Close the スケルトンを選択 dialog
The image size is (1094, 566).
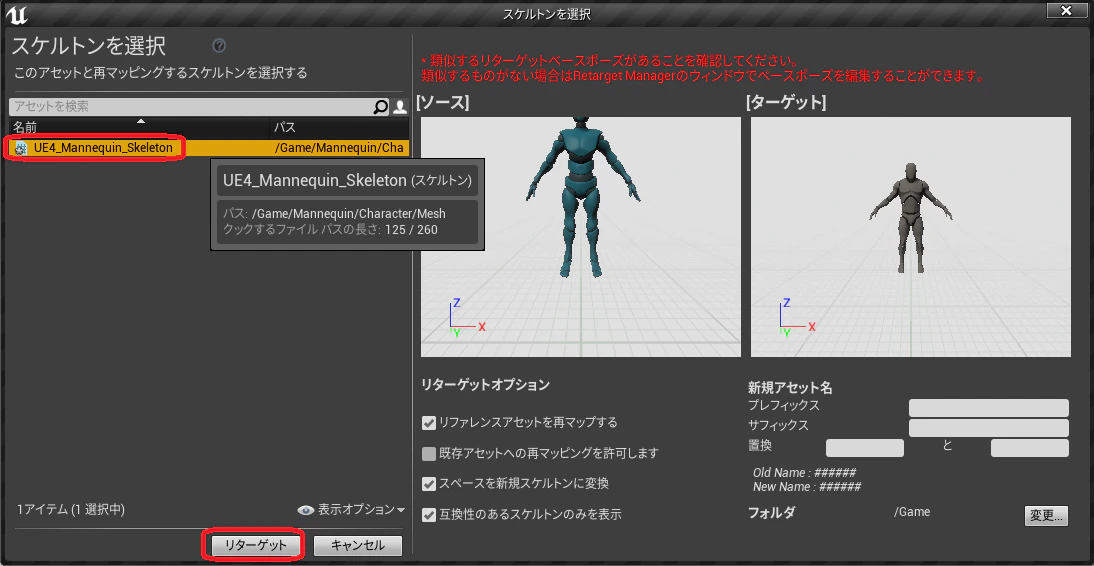(x=1065, y=10)
